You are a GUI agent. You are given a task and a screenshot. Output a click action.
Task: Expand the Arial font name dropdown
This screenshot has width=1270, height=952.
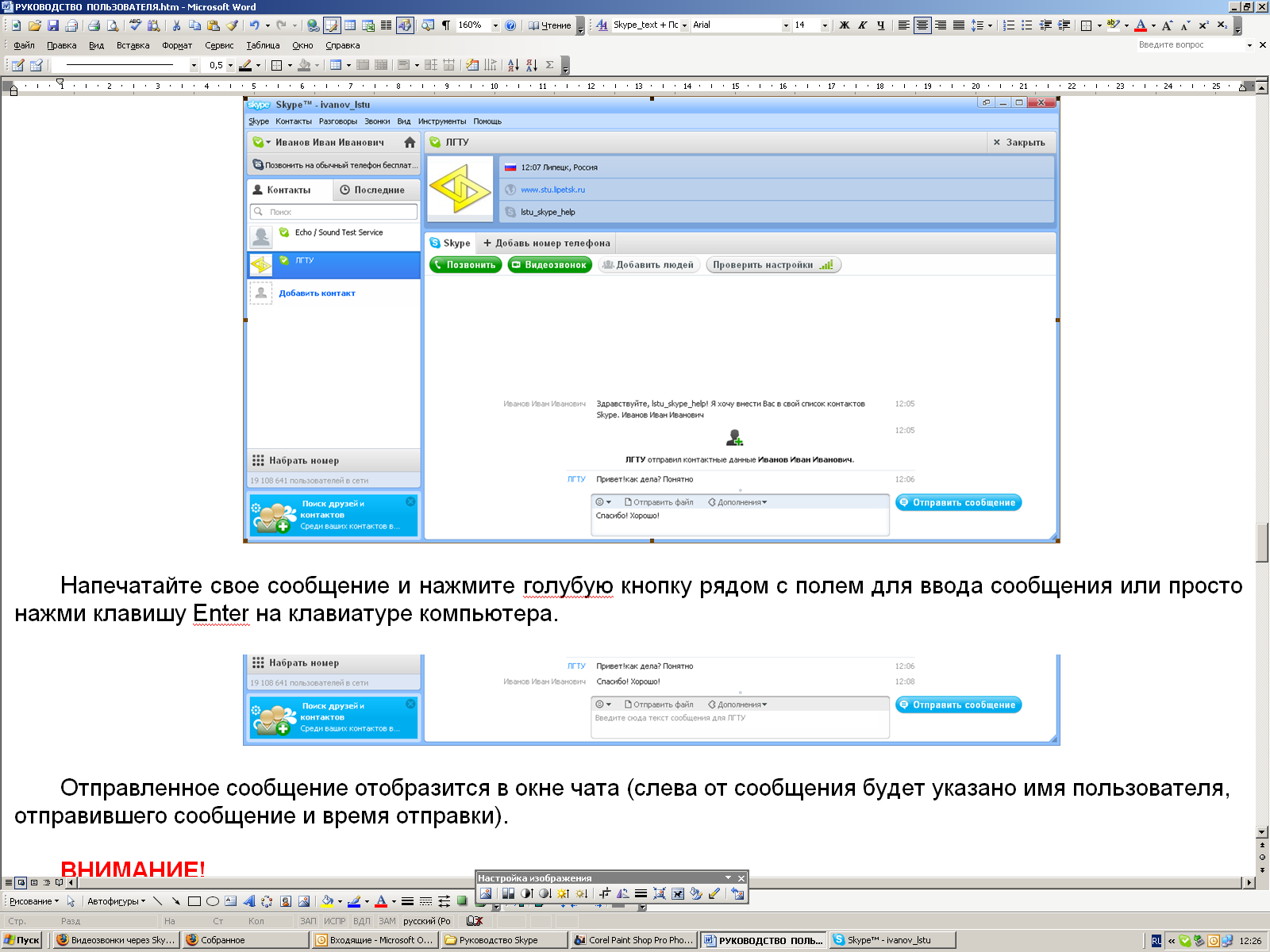[786, 25]
